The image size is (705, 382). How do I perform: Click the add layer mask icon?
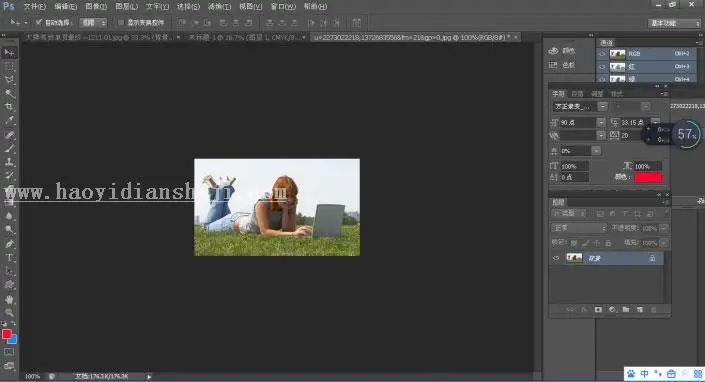(x=598, y=310)
